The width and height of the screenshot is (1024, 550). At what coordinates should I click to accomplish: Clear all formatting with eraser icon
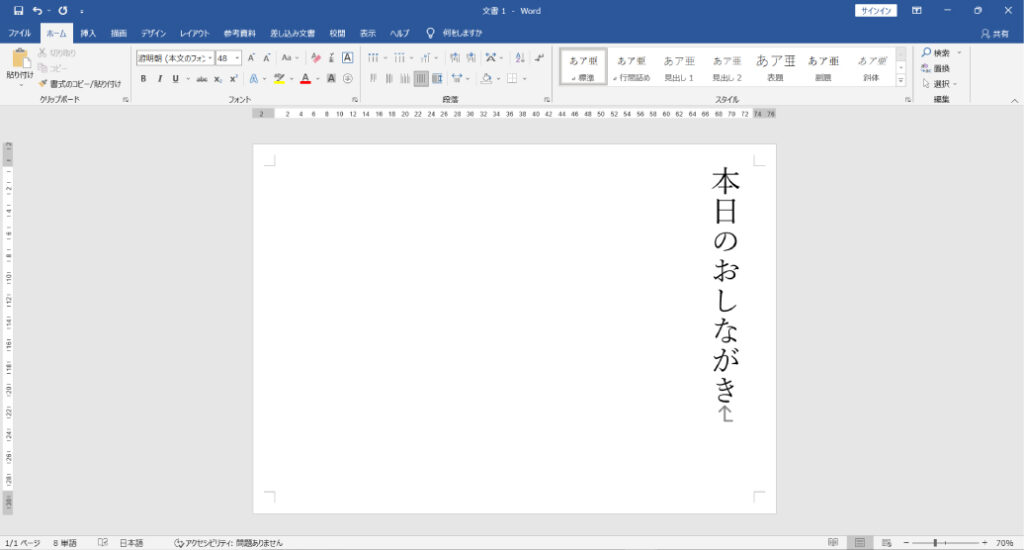pyautogui.click(x=316, y=58)
